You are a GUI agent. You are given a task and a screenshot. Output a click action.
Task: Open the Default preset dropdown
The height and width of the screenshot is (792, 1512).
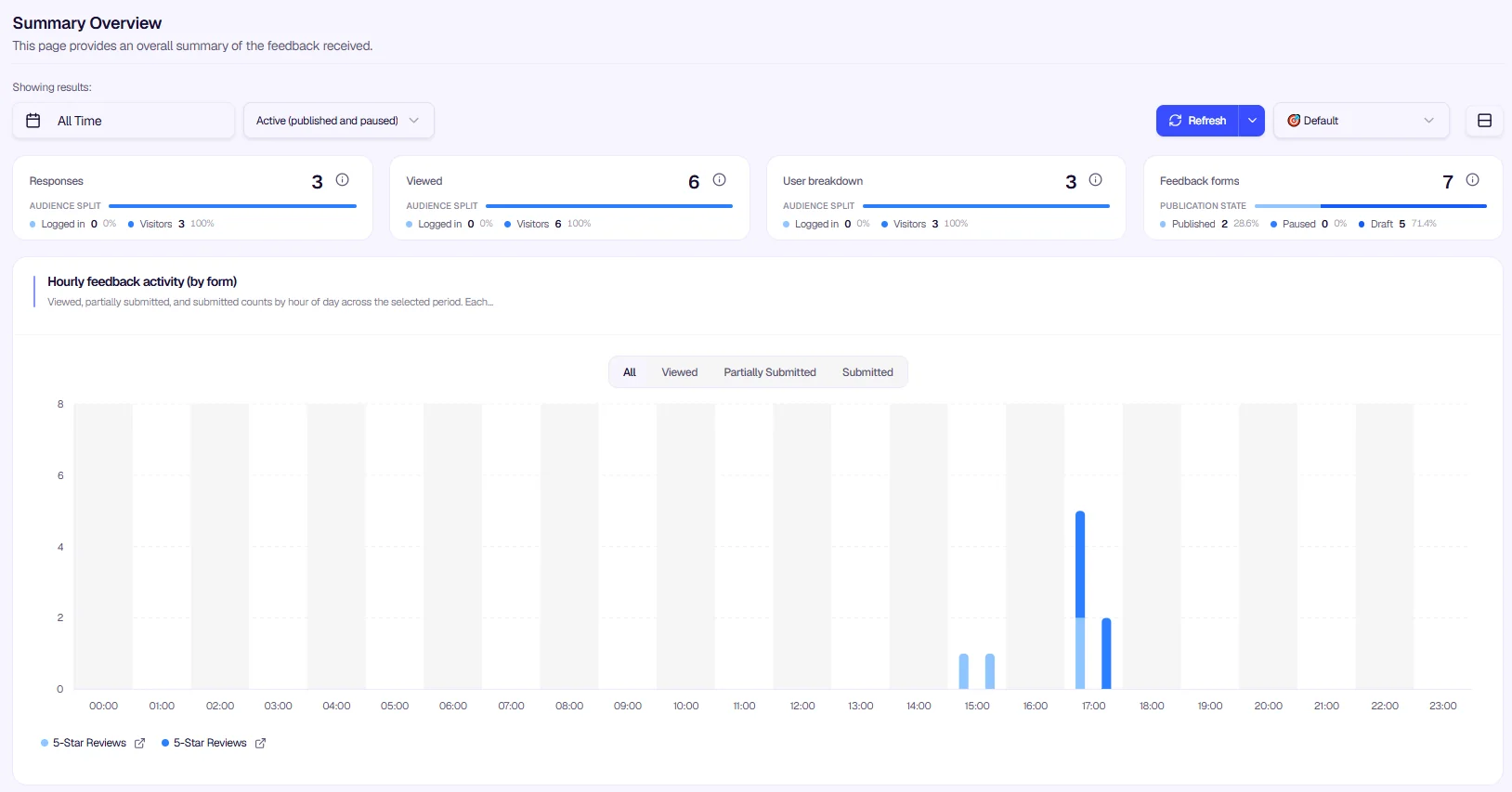[1361, 121]
